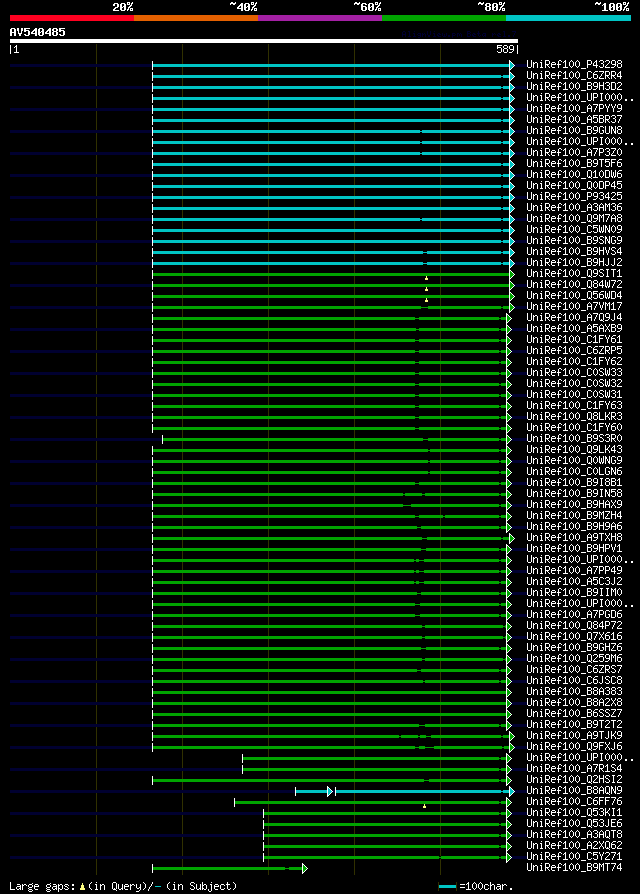Click the UniRef100_B9SNG9 label
Screen dimensions: 640x894
click(x=574, y=241)
